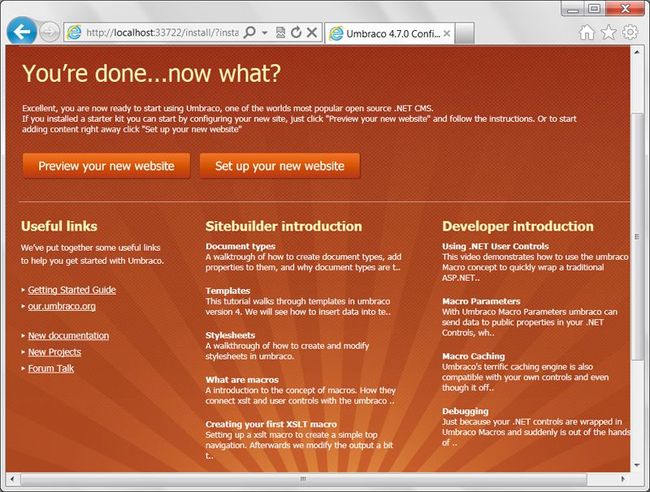This screenshot has height=492, width=650.
Task: Restore down the browser window
Action: (x=594, y=8)
